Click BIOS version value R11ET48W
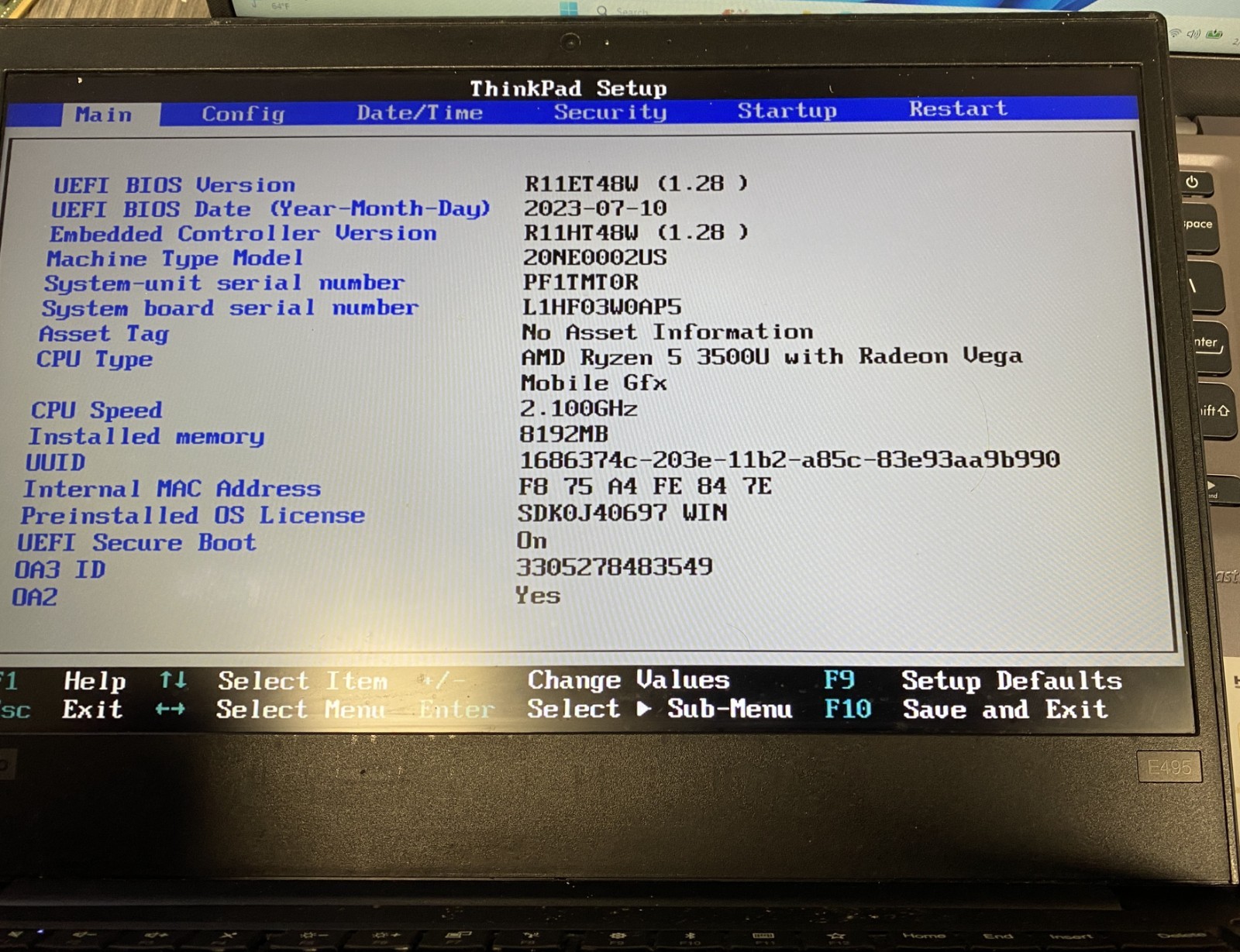The height and width of the screenshot is (952, 1240). click(x=636, y=184)
